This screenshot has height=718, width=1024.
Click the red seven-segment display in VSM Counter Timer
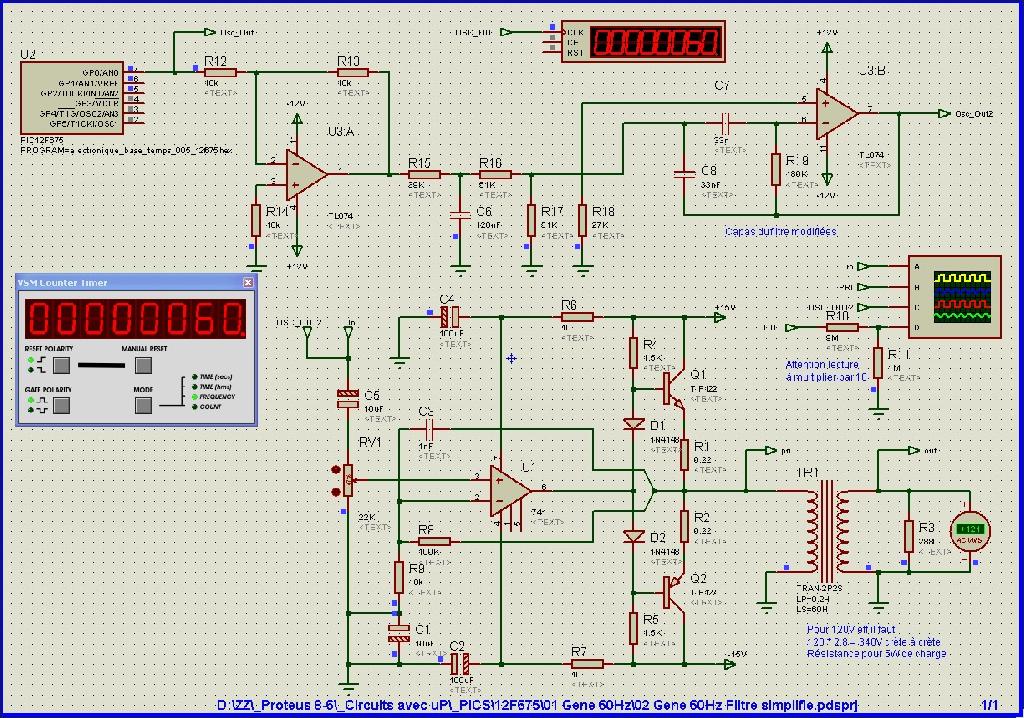tap(135, 319)
